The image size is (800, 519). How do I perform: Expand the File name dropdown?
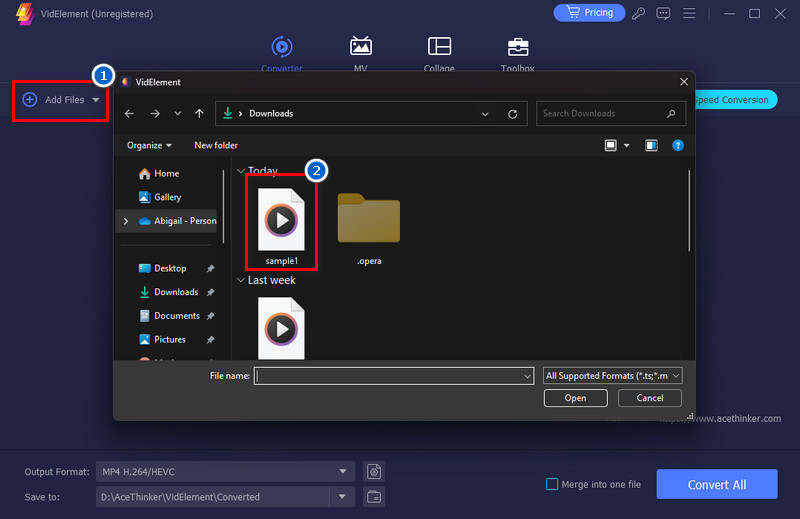pyautogui.click(x=528, y=376)
